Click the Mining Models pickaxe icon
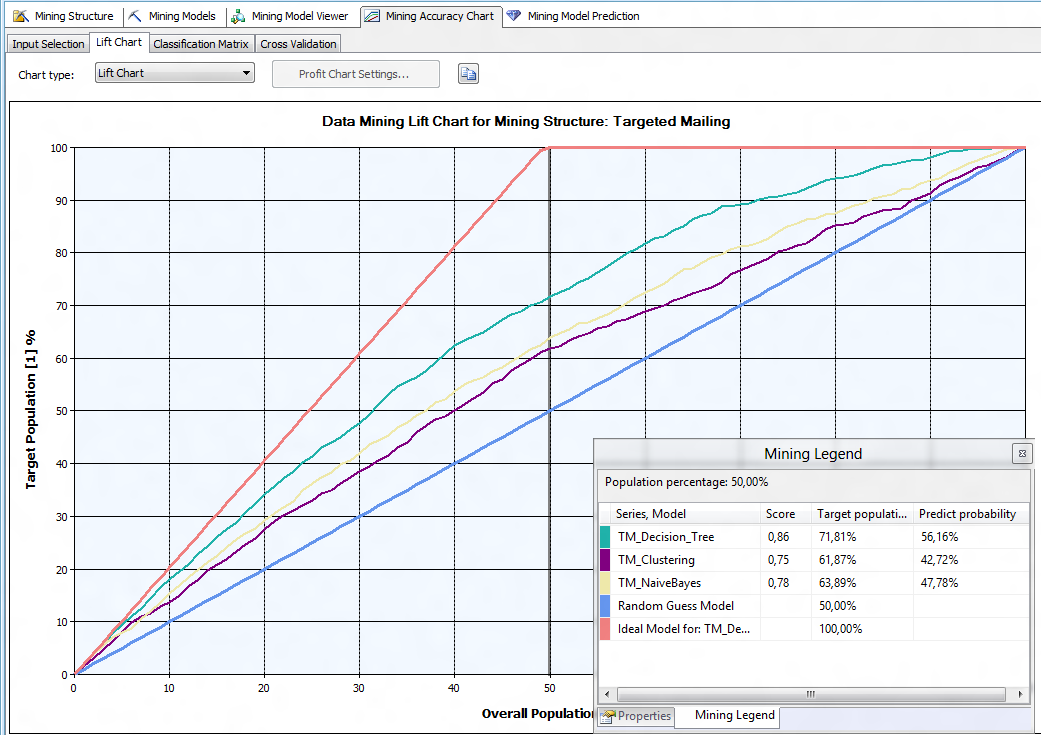Screen dimensions: 1041x735 [135, 16]
